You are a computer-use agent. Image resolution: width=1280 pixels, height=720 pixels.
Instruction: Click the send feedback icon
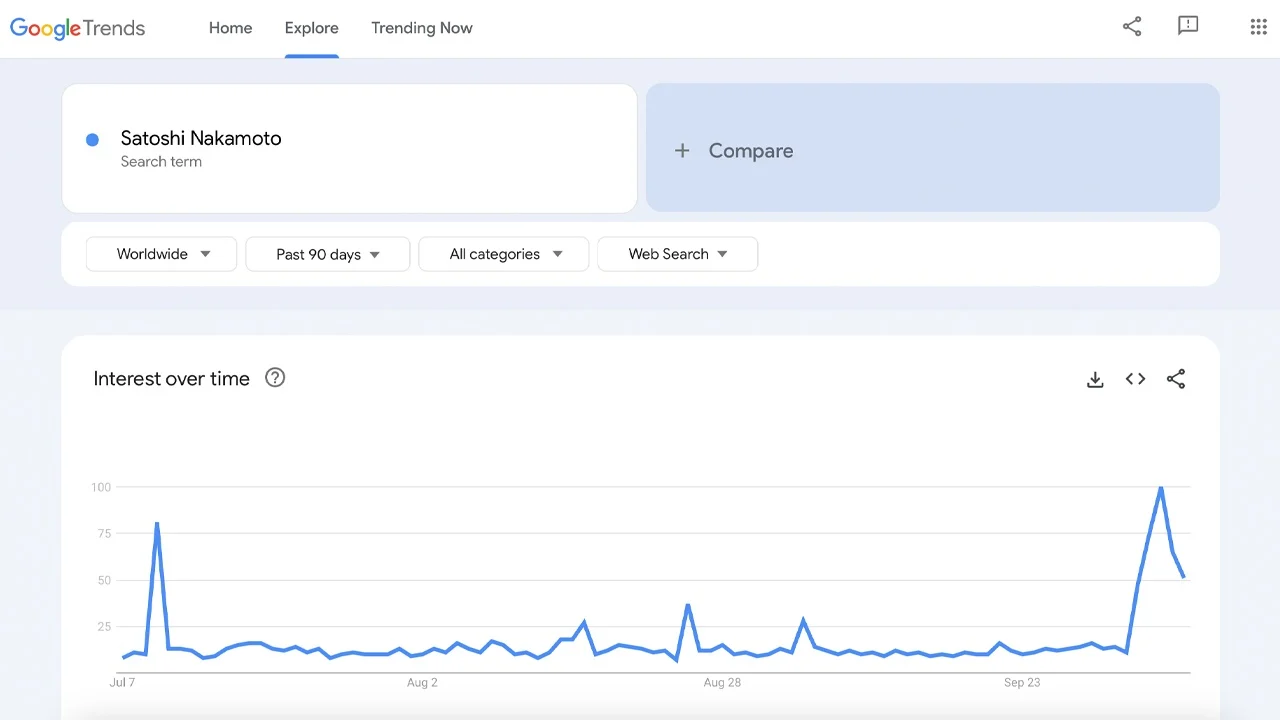point(1188,27)
